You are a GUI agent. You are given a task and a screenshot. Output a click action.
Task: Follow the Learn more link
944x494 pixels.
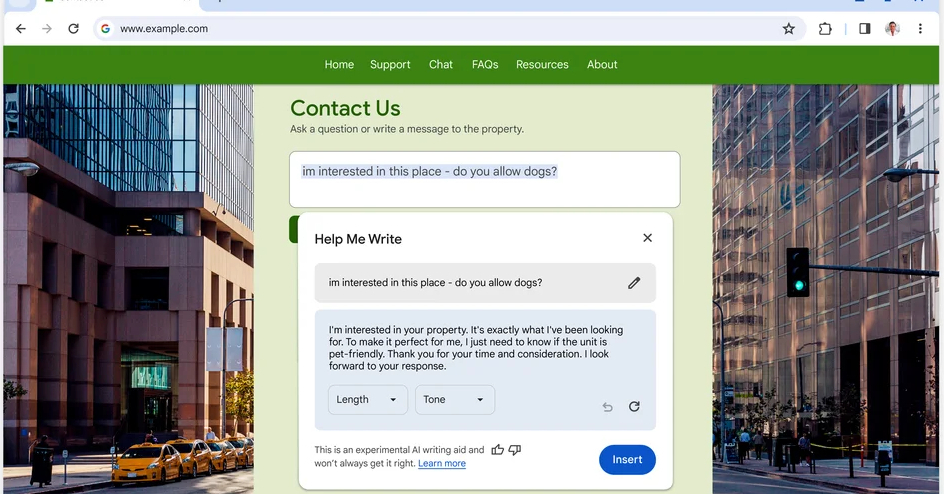[x=442, y=463]
